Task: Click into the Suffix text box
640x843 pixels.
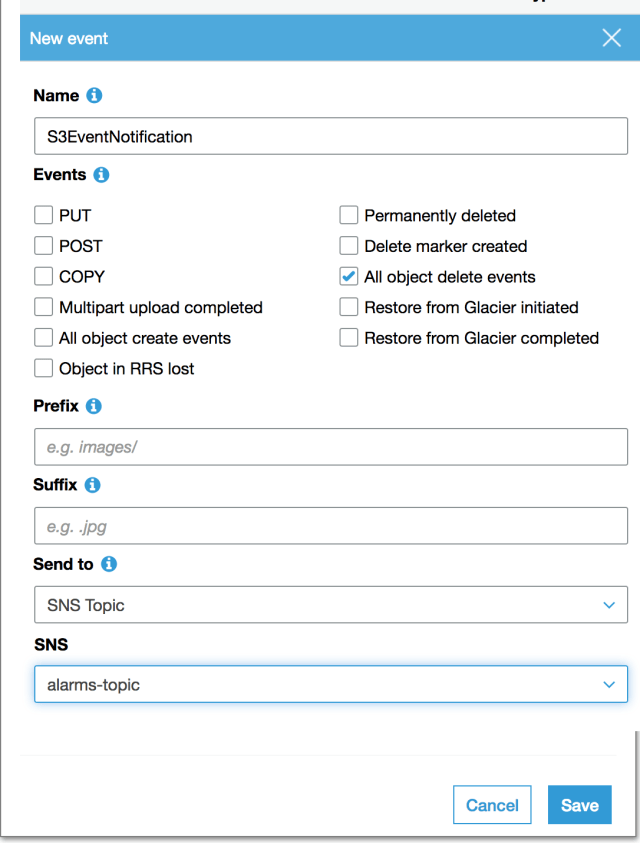Action: click(330, 526)
